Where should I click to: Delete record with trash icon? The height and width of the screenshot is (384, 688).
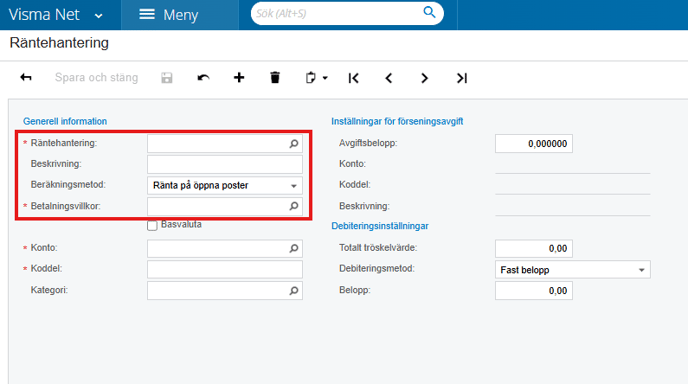pos(275,78)
